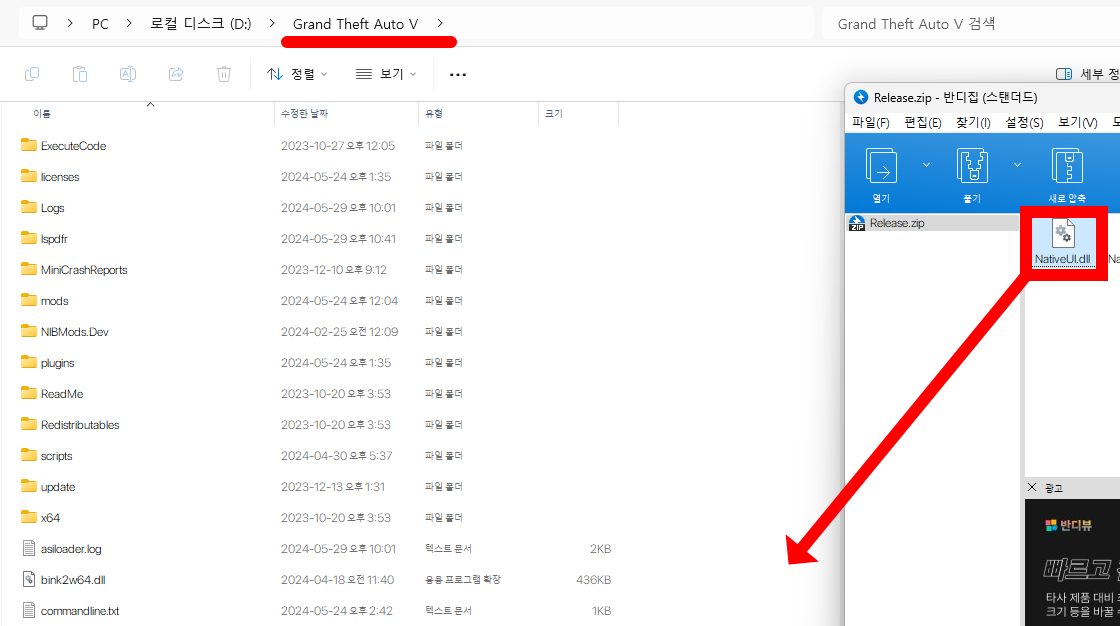Open the dropdown arrow next to 풀기
Screen dimensions: 1120x626
(x=1018, y=165)
